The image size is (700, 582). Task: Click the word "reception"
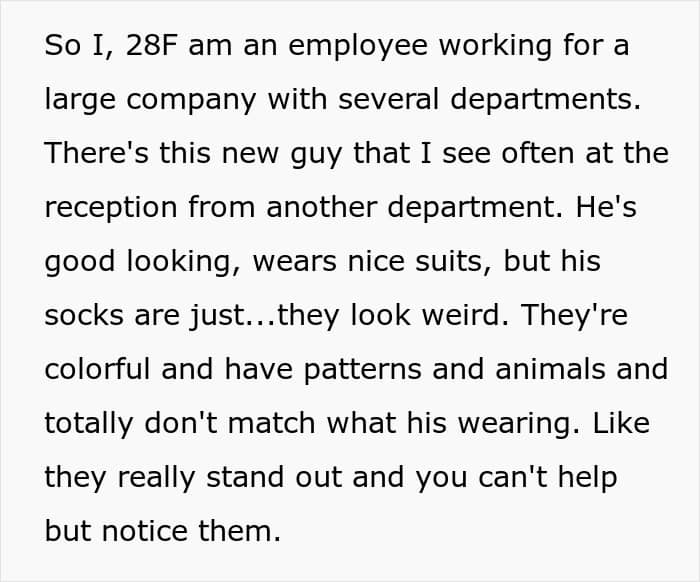click(112, 208)
